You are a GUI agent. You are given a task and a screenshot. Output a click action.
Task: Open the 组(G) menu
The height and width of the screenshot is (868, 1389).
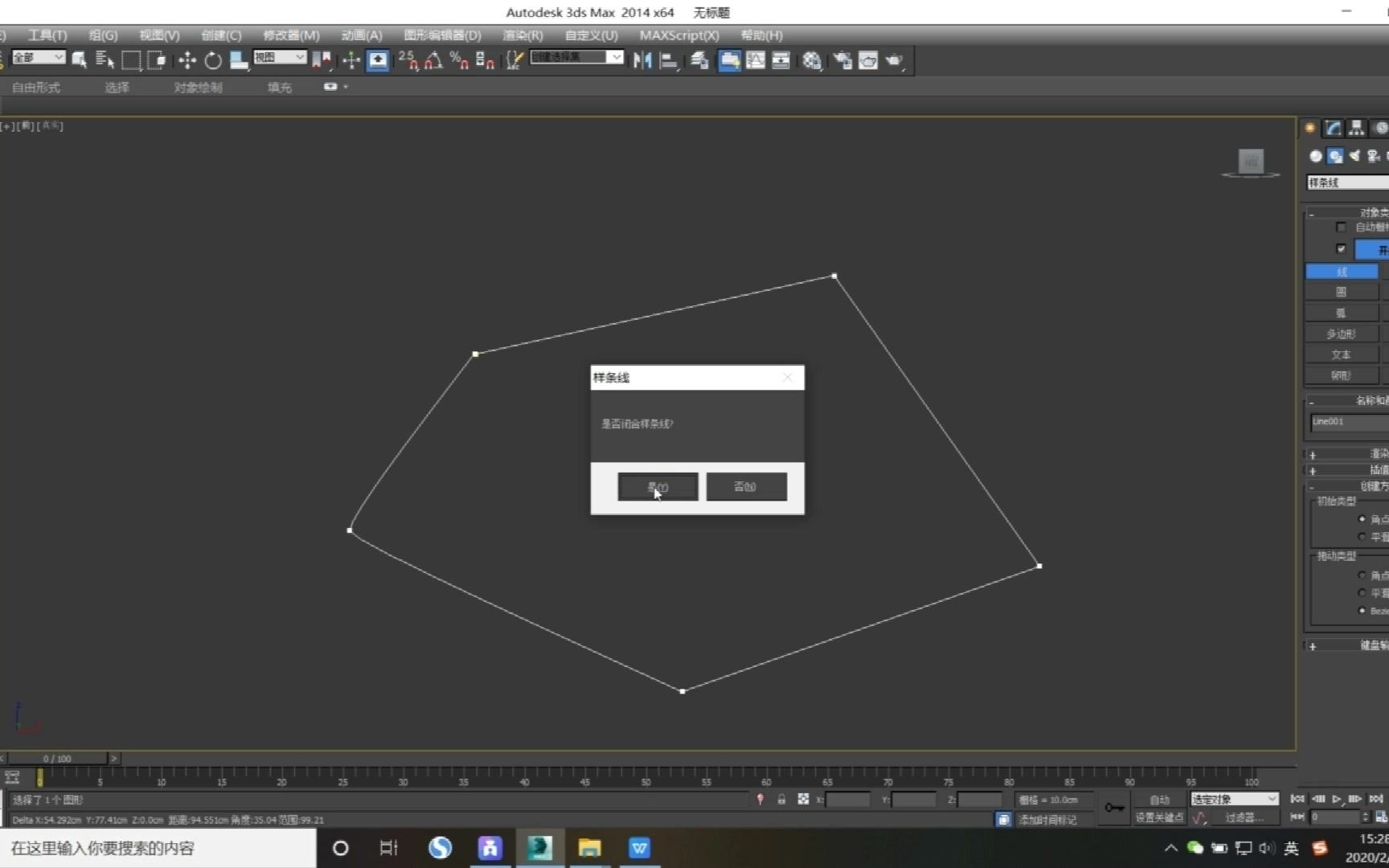tap(103, 35)
